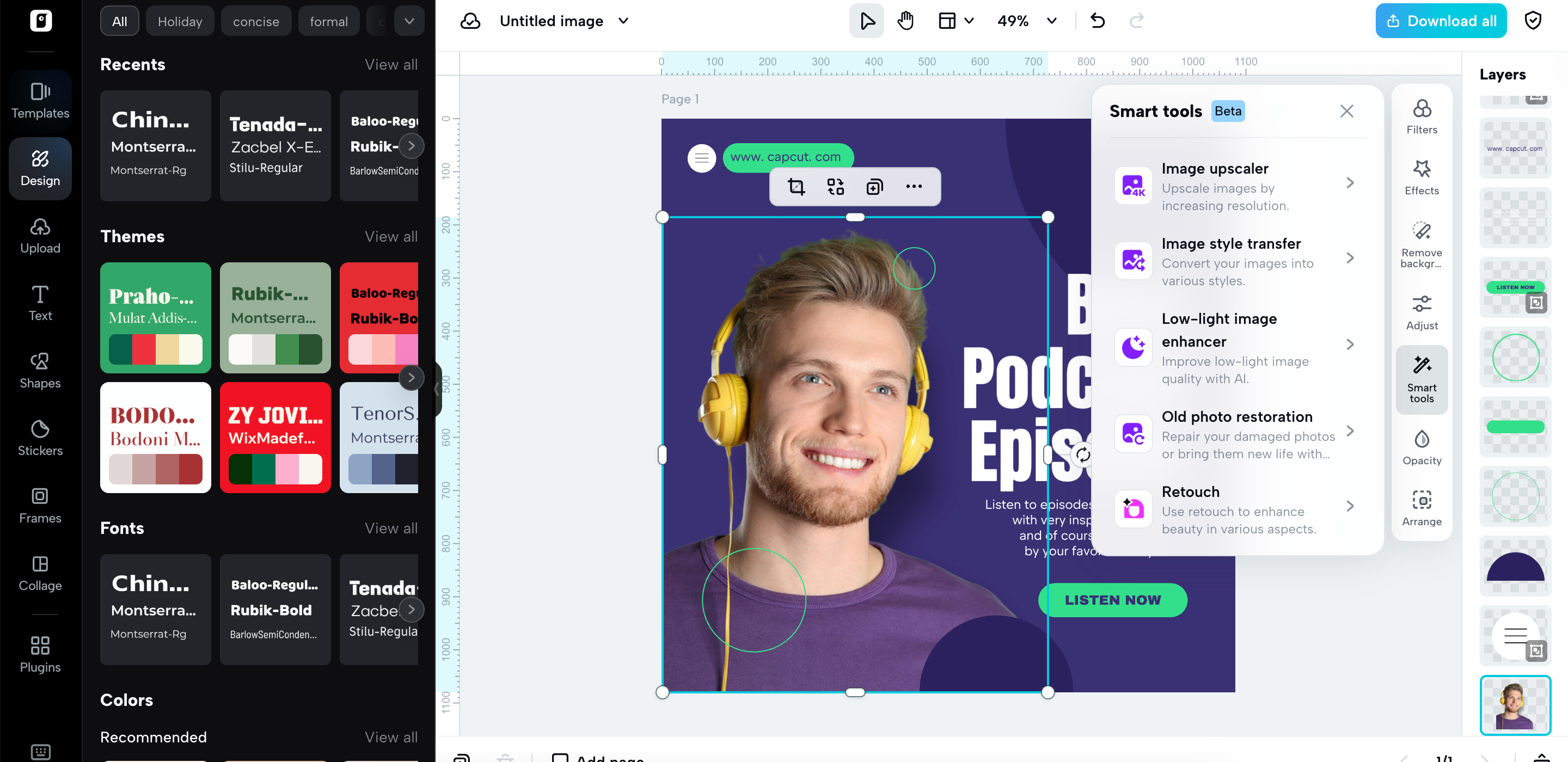Viewport: 1568px width, 762px height.
Task: Open the Text panel
Action: tap(40, 304)
